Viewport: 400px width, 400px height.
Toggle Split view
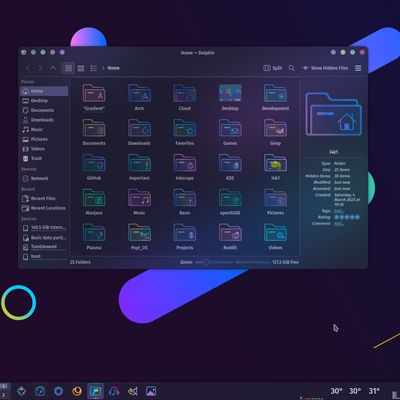coord(272,68)
